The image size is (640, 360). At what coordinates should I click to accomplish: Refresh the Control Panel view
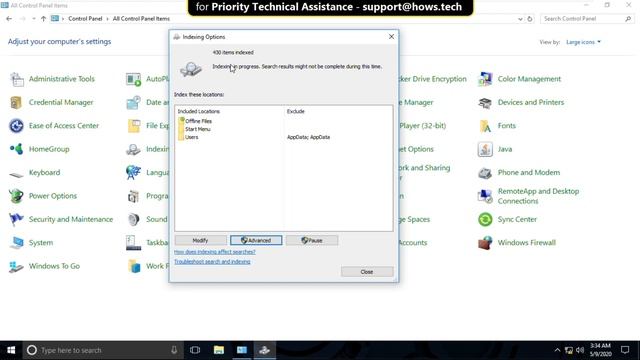[x=530, y=19]
